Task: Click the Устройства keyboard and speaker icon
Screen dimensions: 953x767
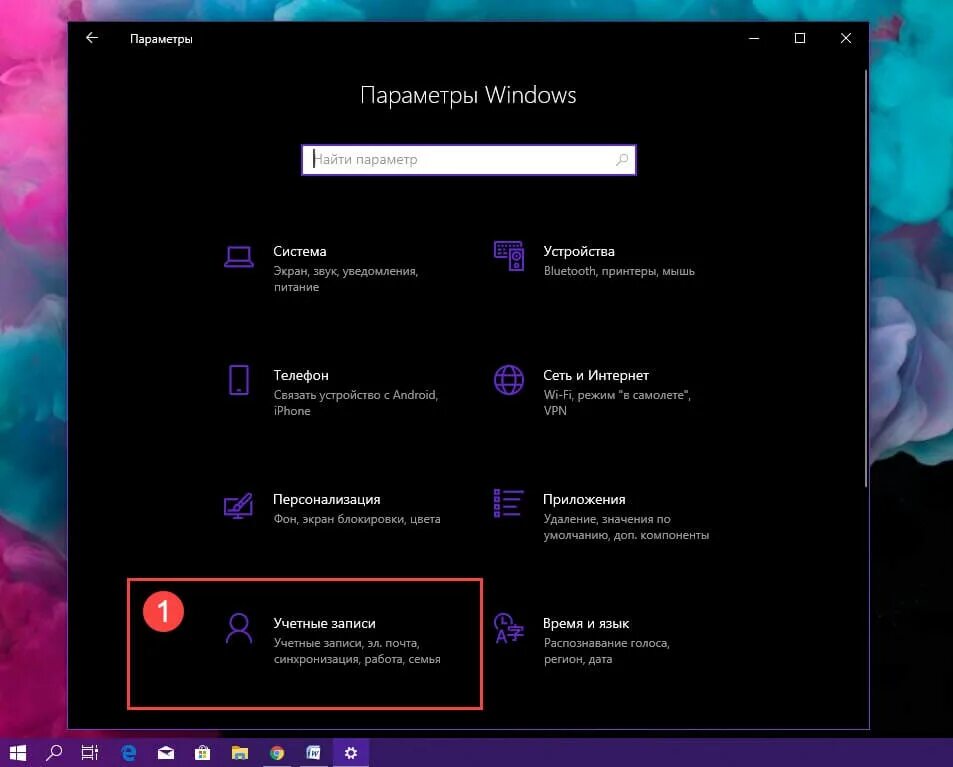Action: coord(509,256)
